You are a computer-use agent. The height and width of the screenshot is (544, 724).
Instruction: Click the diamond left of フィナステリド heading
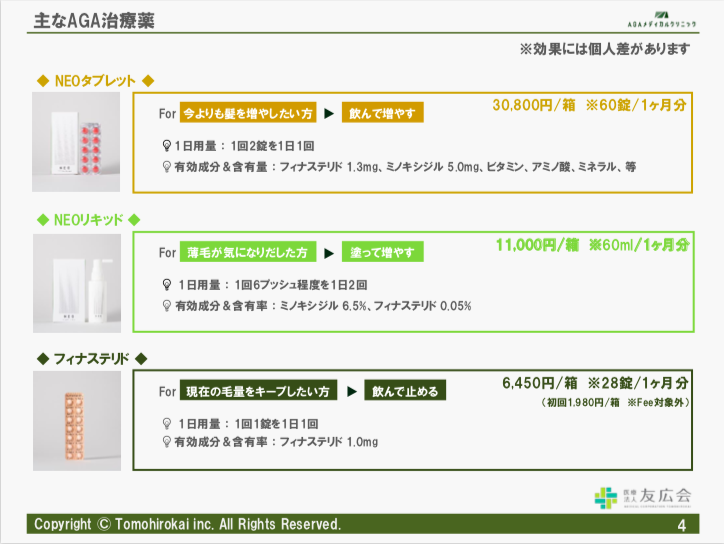click(43, 359)
